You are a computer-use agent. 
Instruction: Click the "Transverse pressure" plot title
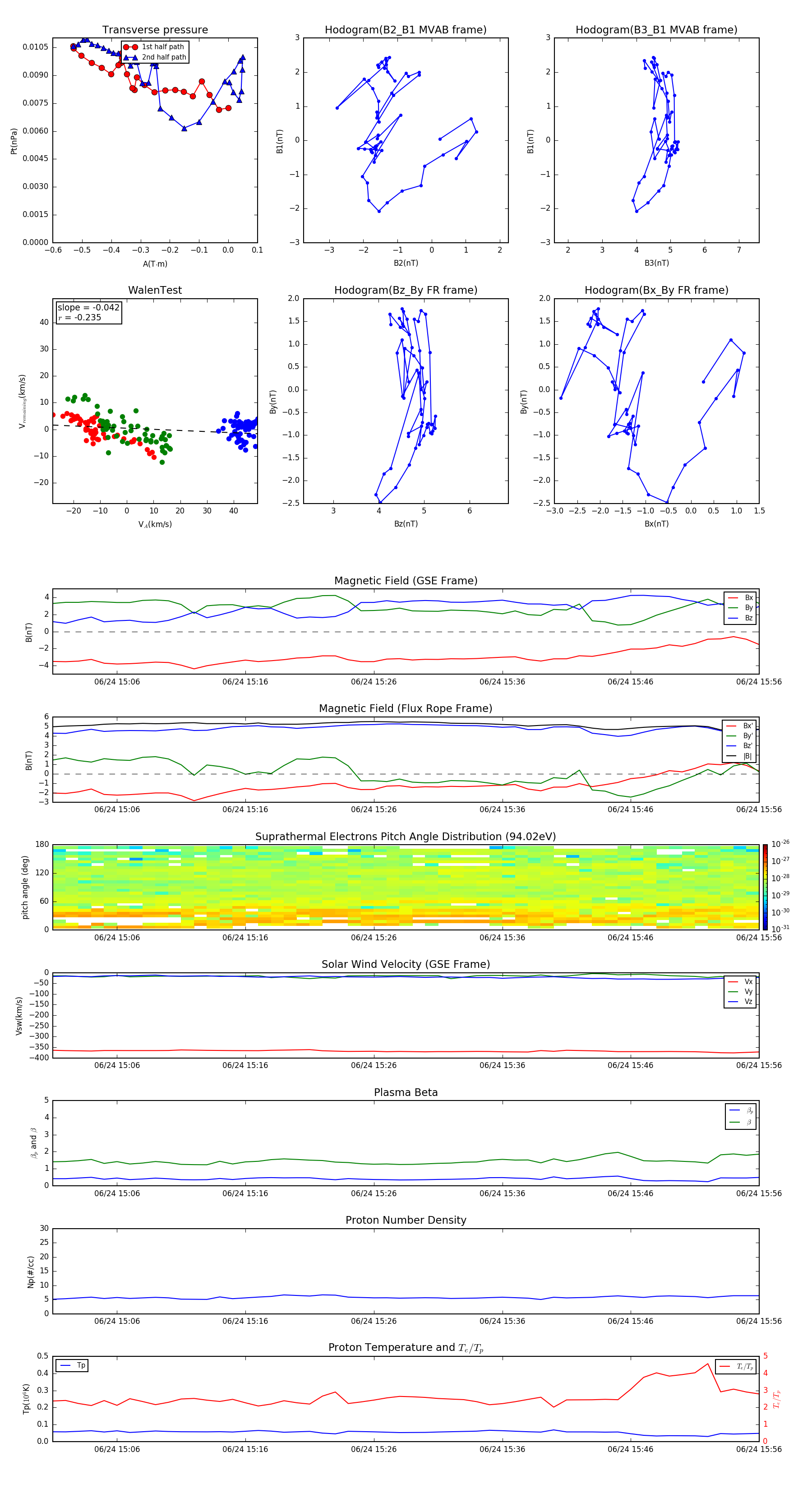point(155,29)
